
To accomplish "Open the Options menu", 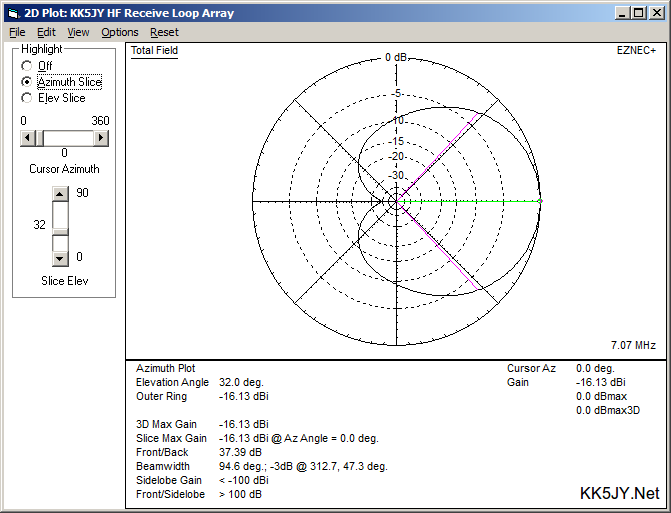I will coord(119,33).
